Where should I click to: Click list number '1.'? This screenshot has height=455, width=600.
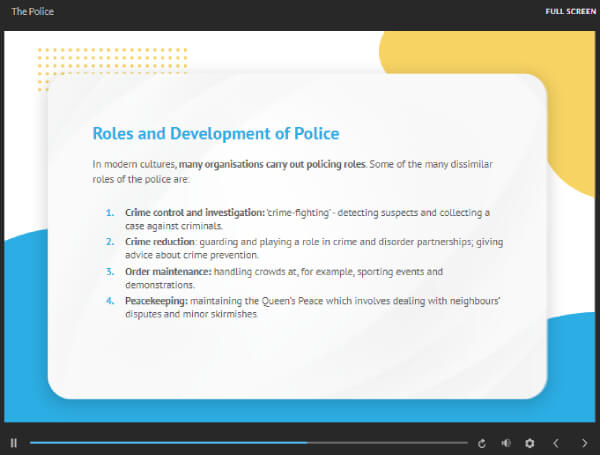(x=110, y=212)
